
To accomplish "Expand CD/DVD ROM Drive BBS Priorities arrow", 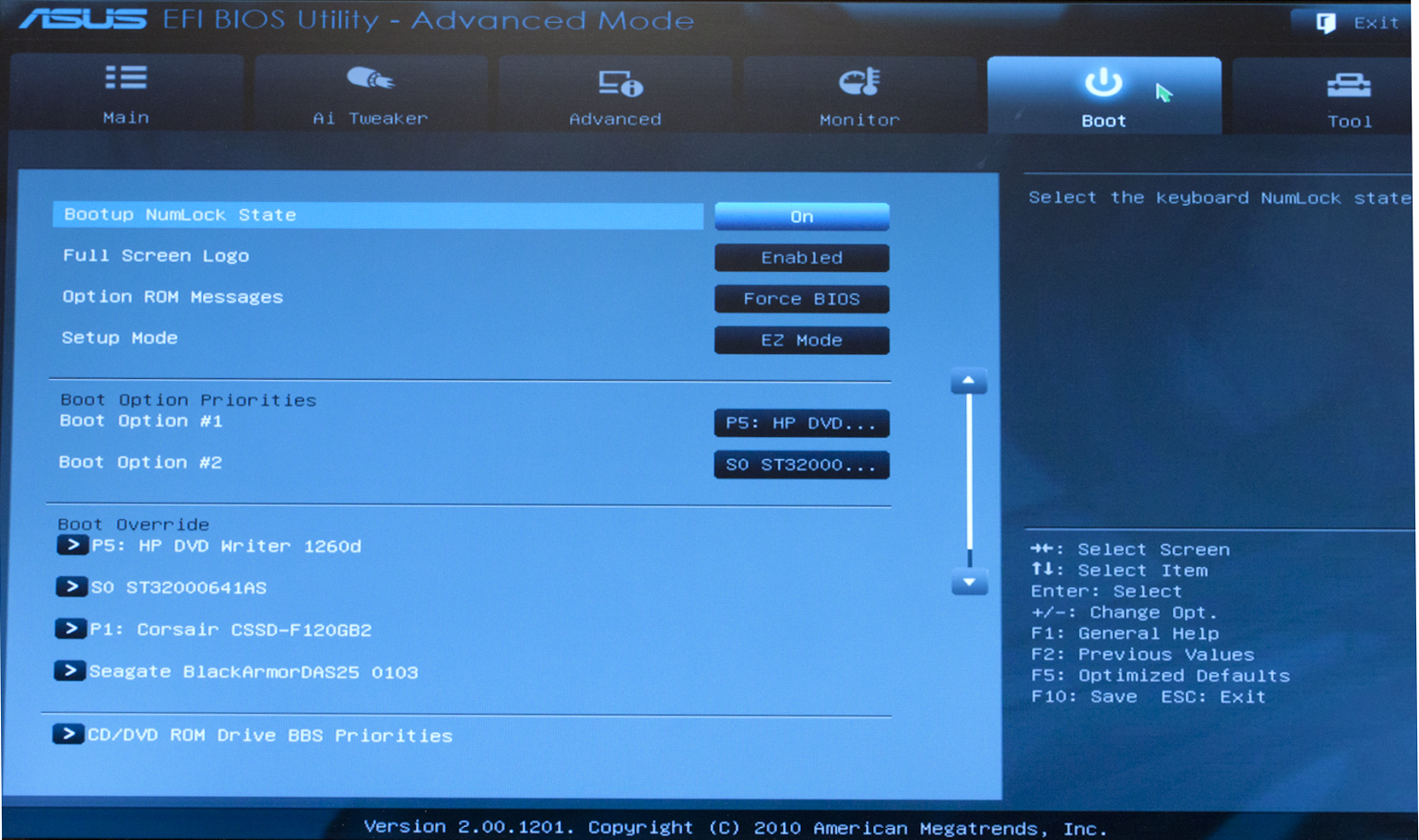I will tap(68, 734).
